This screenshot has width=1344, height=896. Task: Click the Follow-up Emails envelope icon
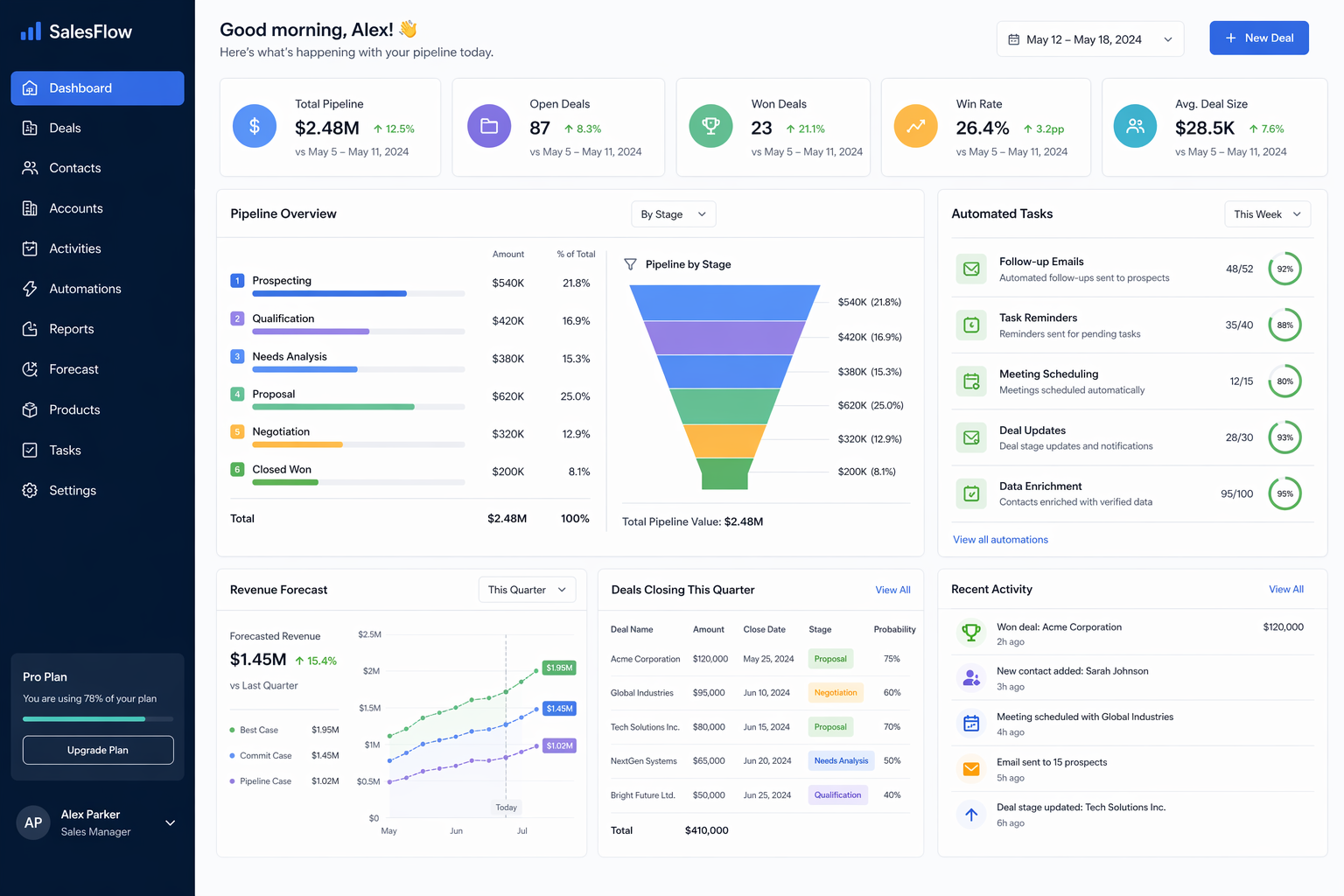(971, 269)
